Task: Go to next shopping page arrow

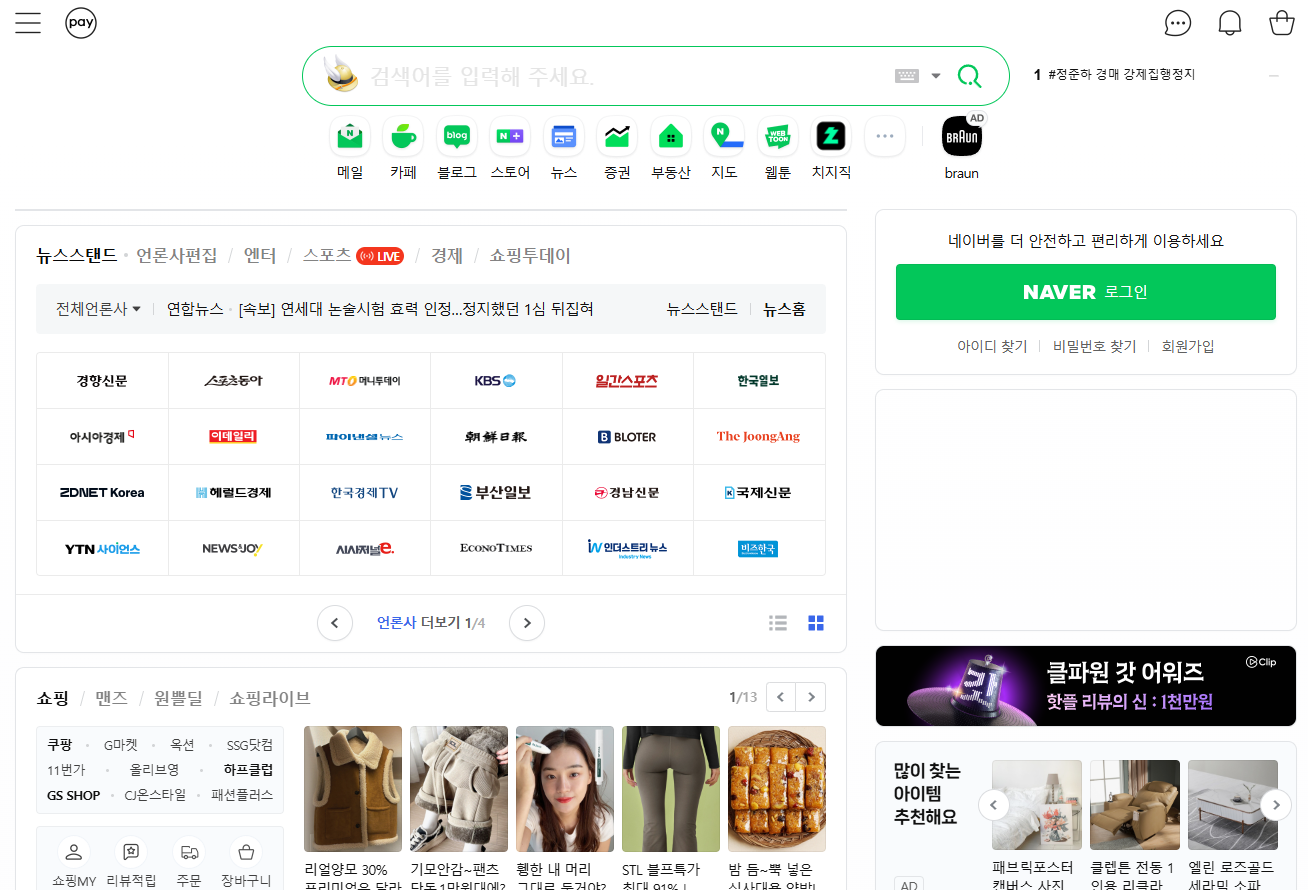Action: [x=811, y=697]
